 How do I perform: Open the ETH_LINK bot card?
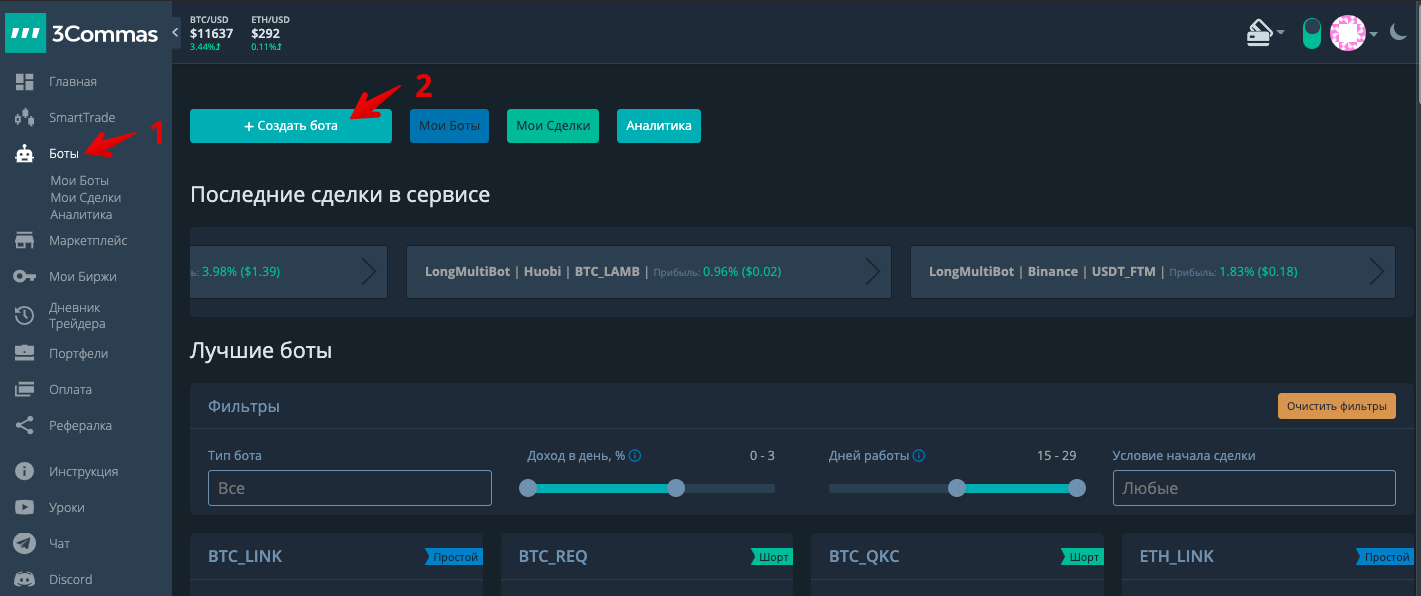(1268, 564)
